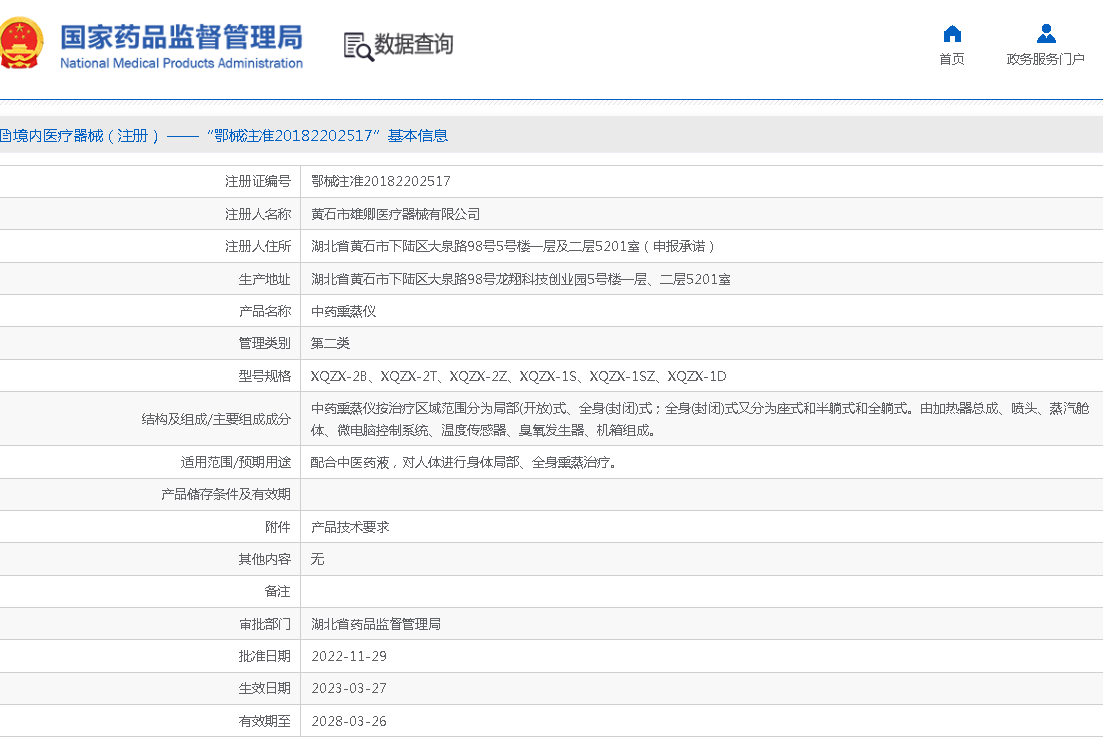Viewport: 1103px width, 737px height.
Task: Click the 适用范围 intended use description
Action: pos(463,463)
